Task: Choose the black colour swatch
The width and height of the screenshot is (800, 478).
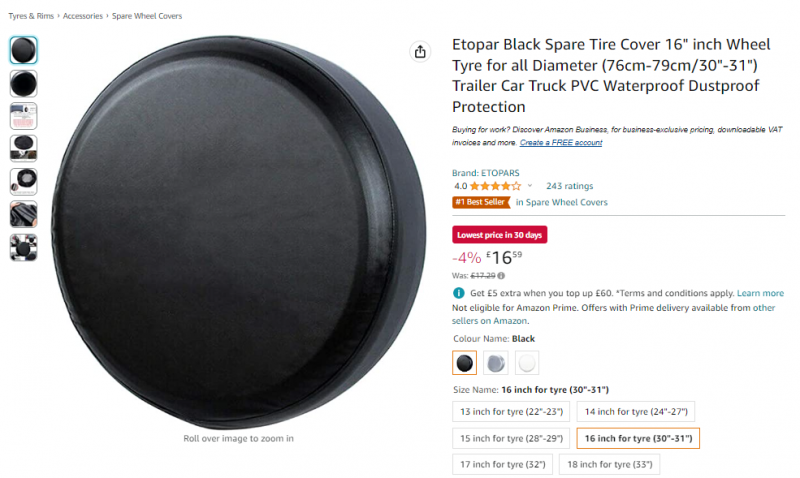Action: 464,363
